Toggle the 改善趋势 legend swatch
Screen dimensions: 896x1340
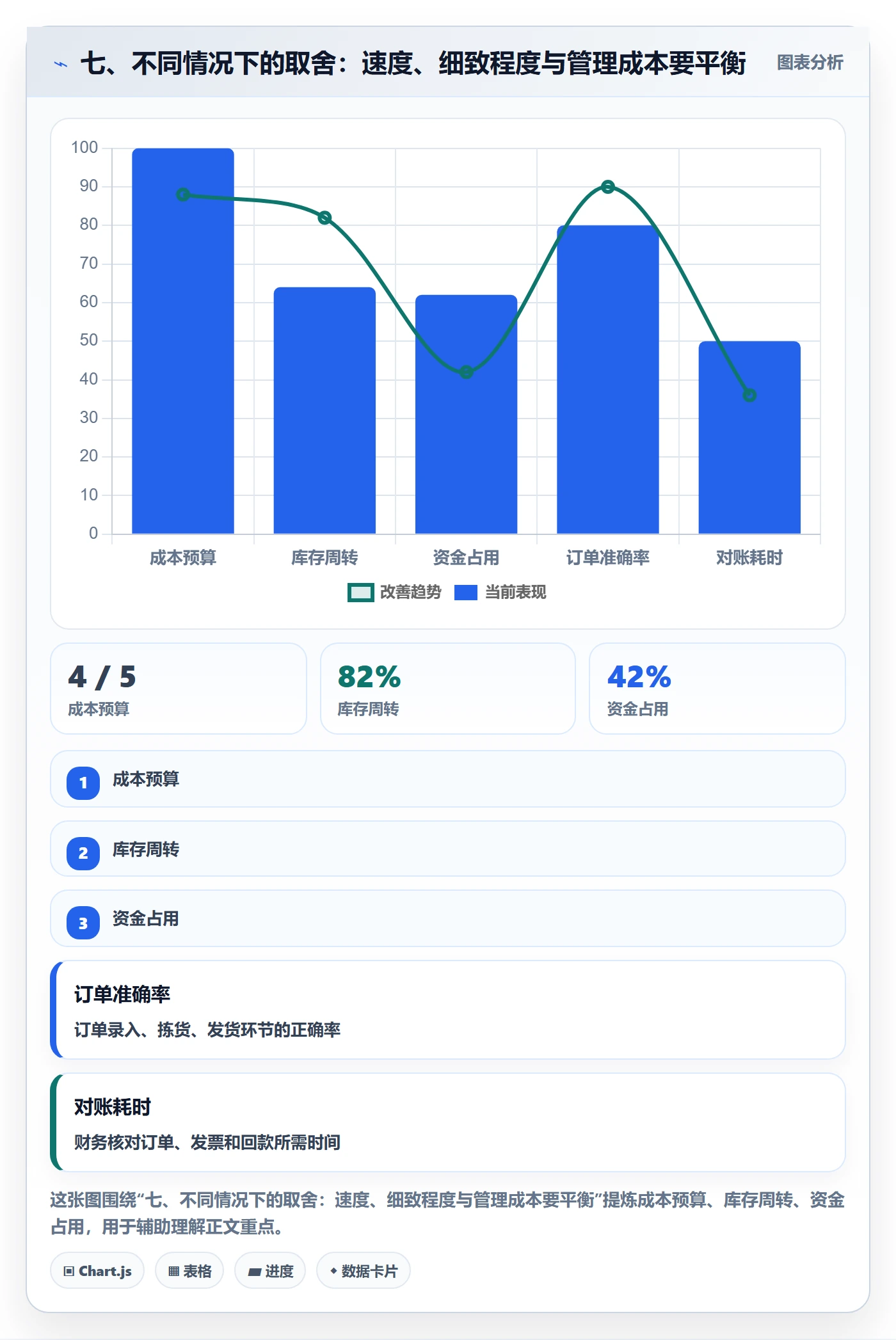[x=360, y=593]
